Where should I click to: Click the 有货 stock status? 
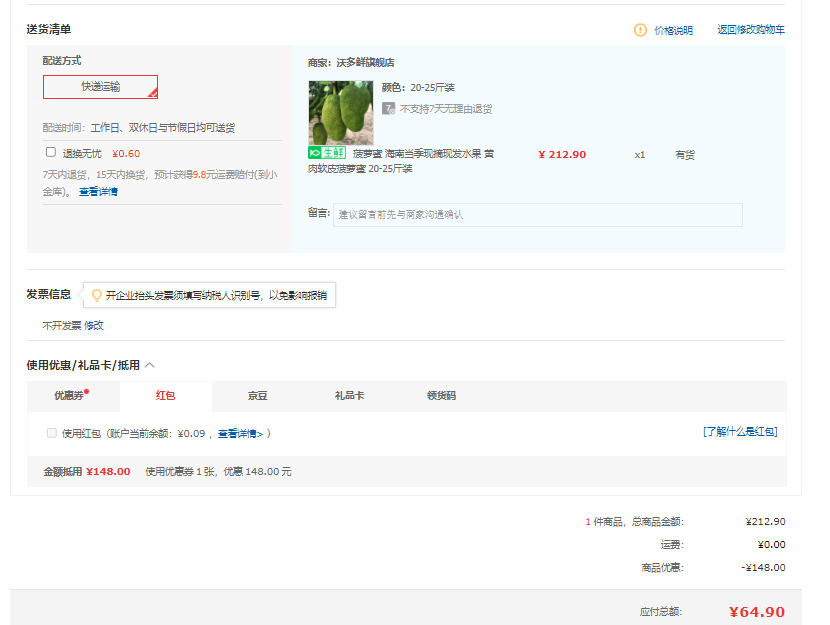click(685, 155)
